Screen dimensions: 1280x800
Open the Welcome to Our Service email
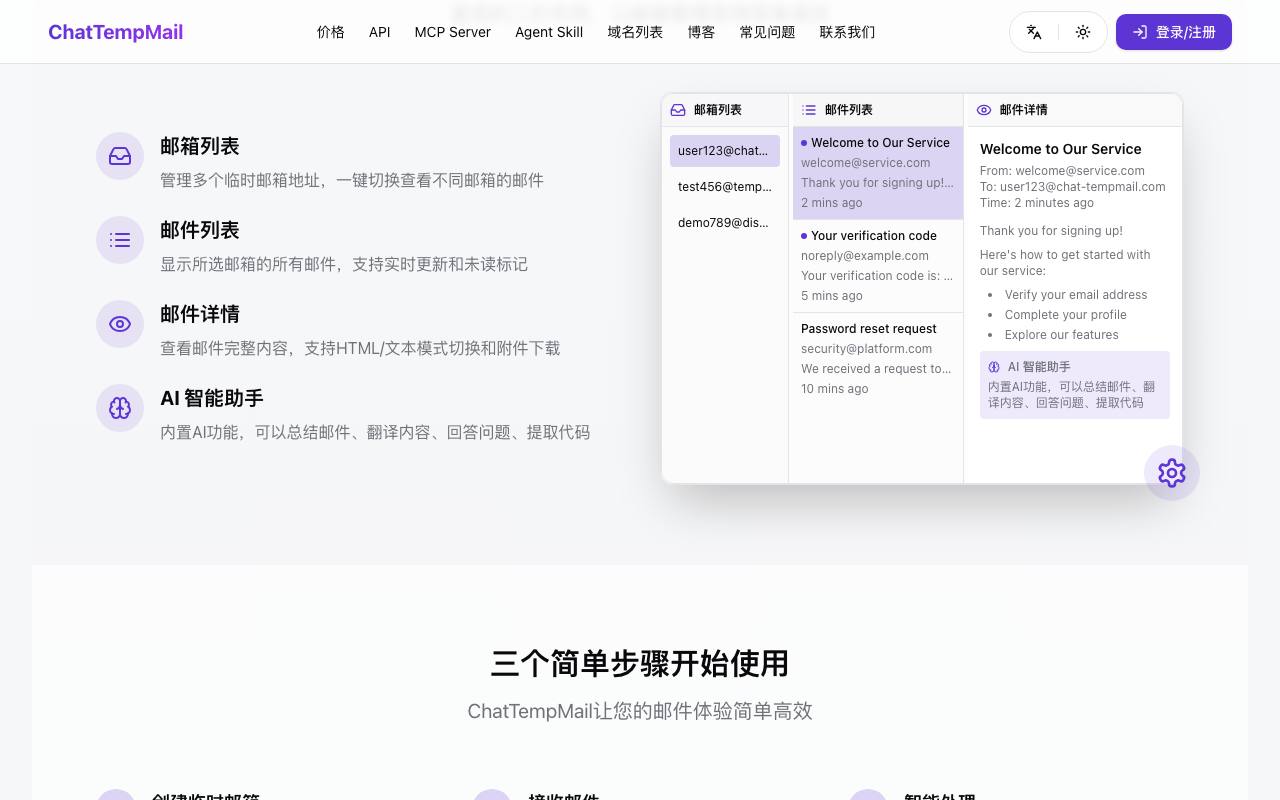pos(878,173)
